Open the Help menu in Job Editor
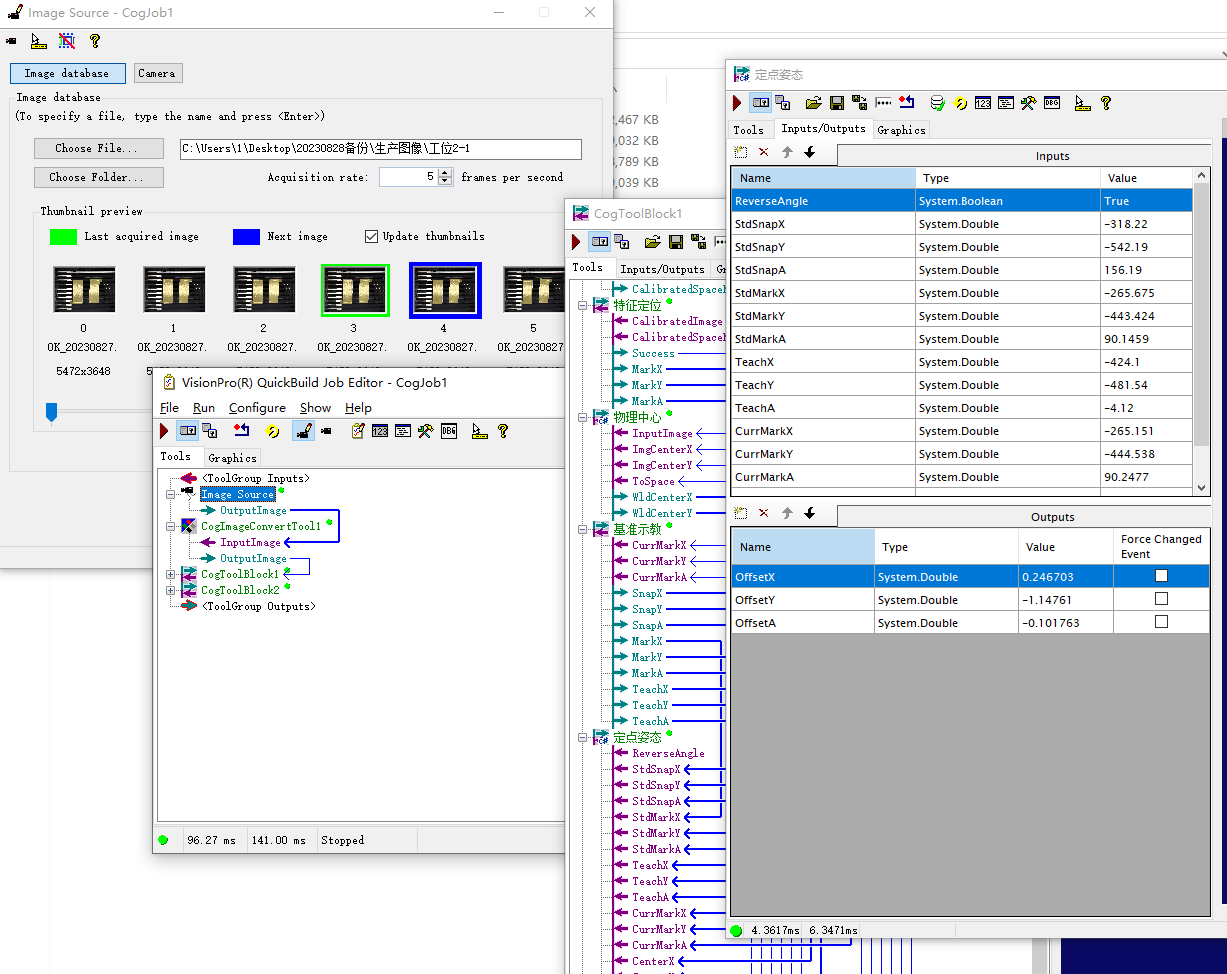The width and height of the screenshot is (1227, 974). pyautogui.click(x=358, y=408)
